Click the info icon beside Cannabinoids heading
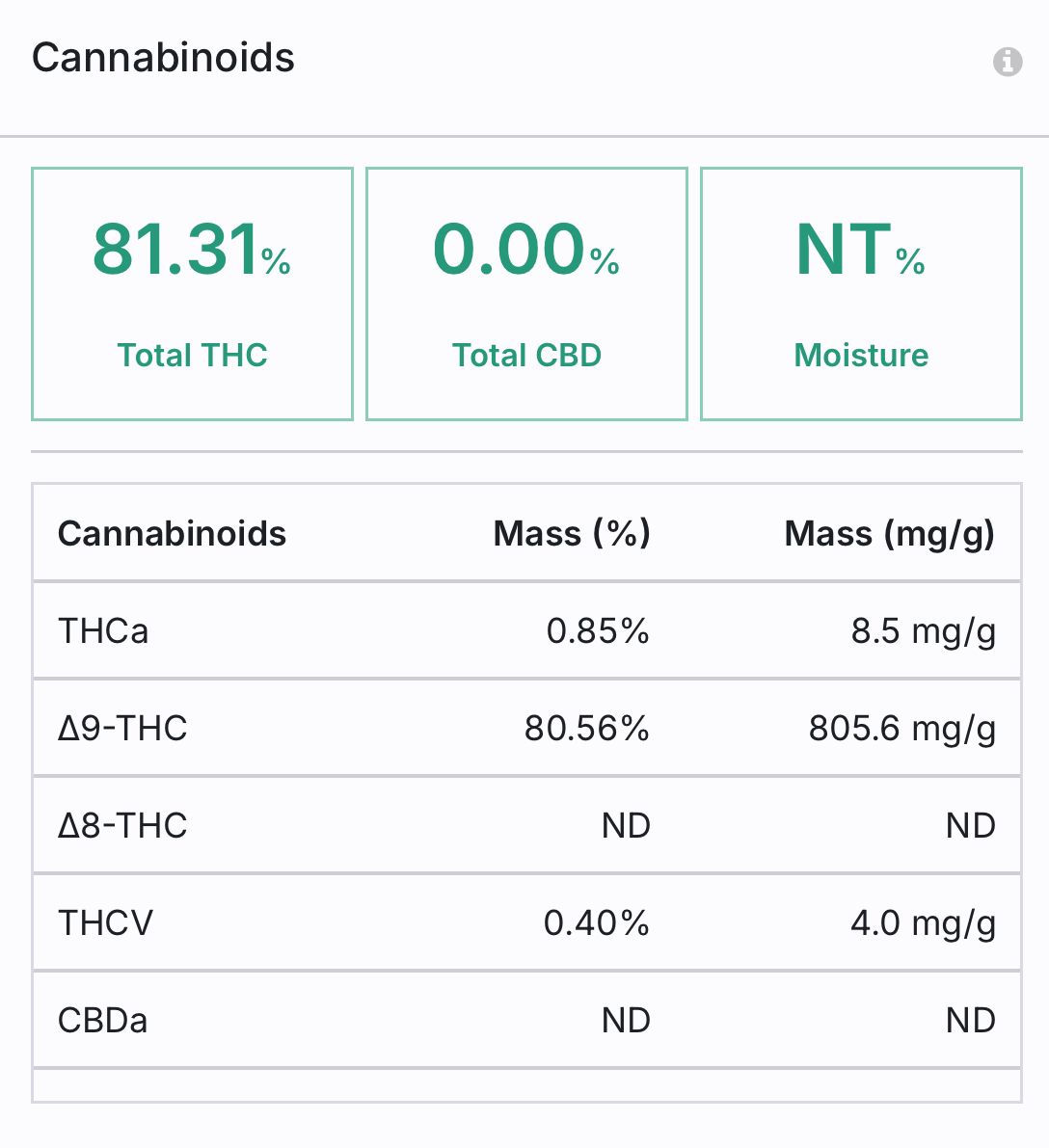1049x1148 pixels. click(x=1008, y=62)
